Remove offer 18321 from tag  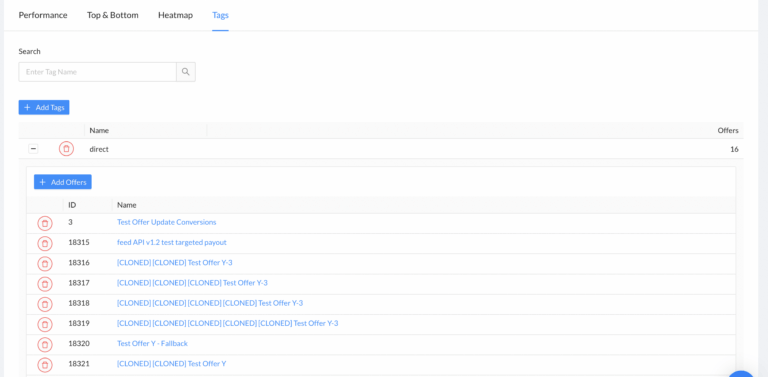[45, 365]
